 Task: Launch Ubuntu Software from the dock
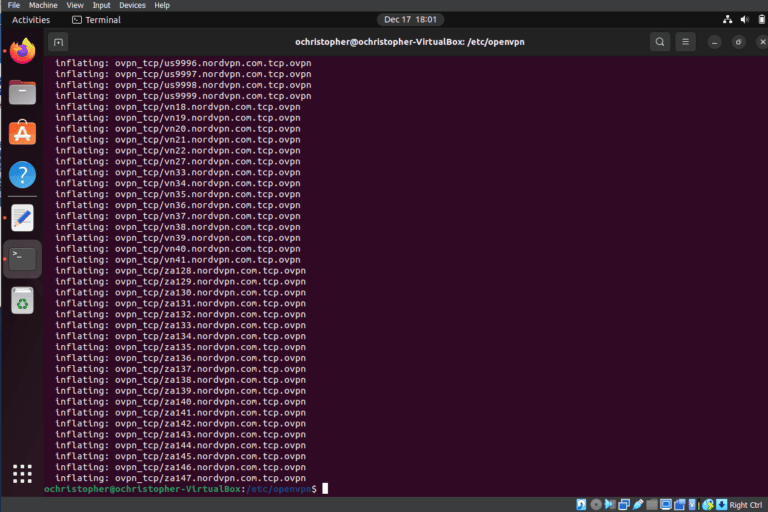[23, 133]
